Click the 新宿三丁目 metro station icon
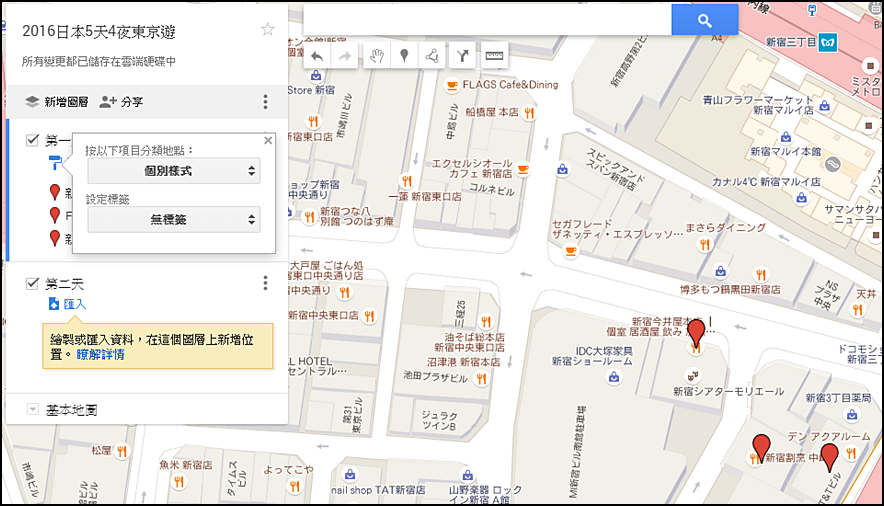This screenshot has width=884, height=506. (828, 42)
